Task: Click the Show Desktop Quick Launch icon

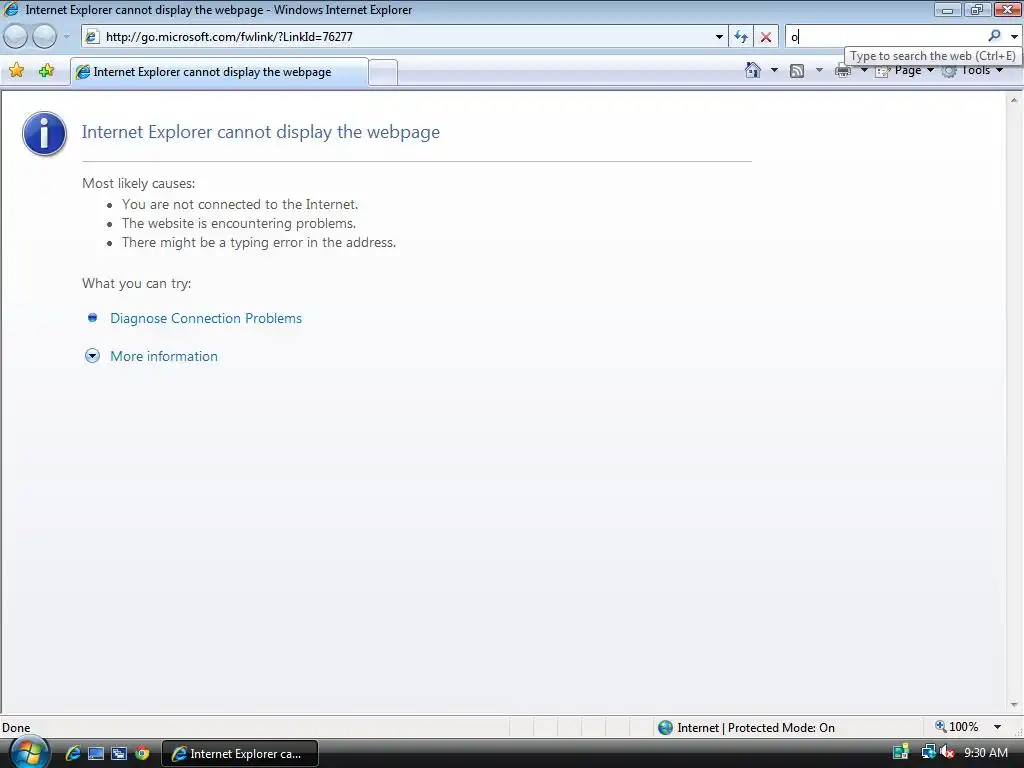Action: coord(96,754)
